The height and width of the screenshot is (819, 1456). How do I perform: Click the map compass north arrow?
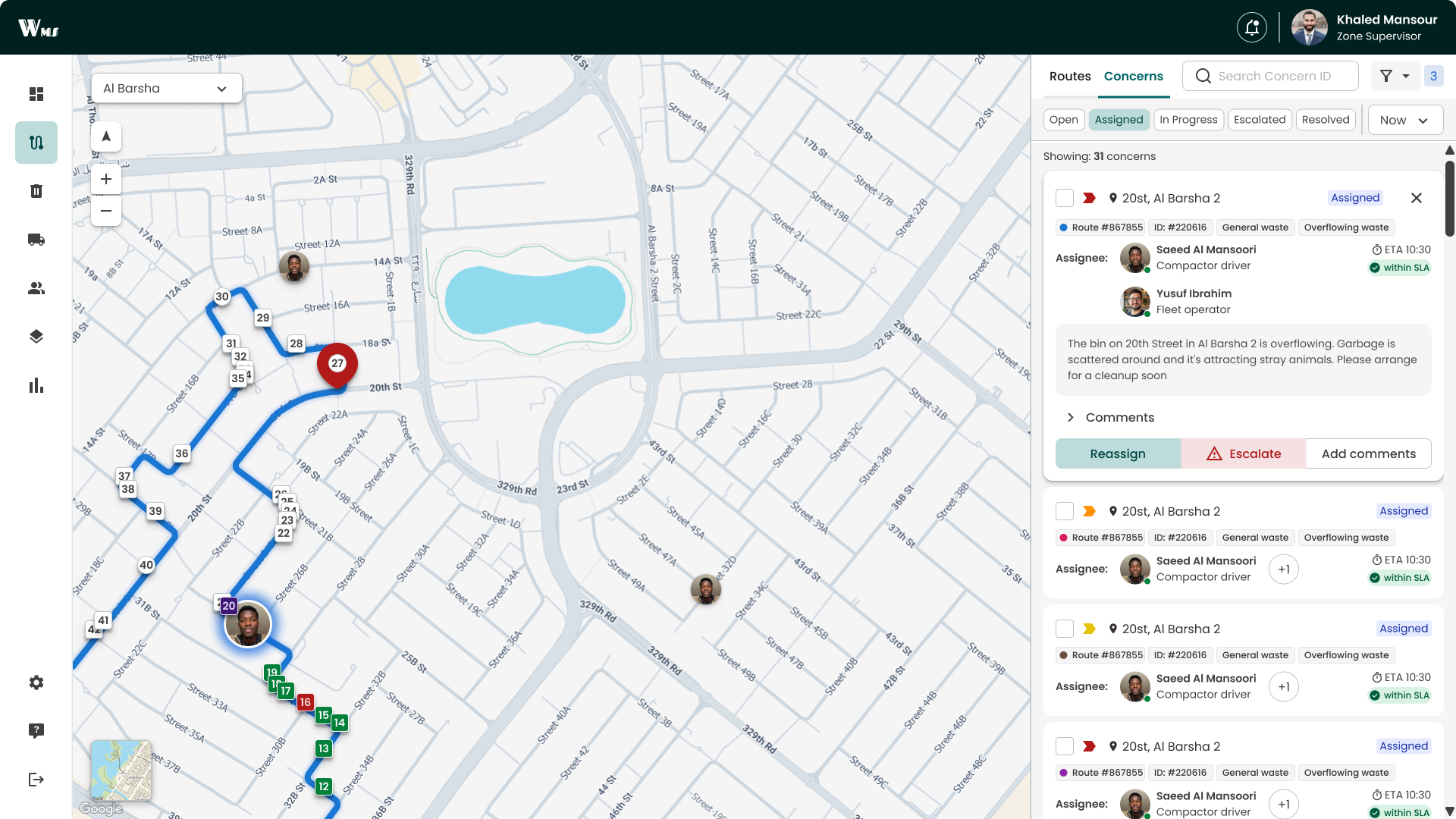tap(106, 136)
